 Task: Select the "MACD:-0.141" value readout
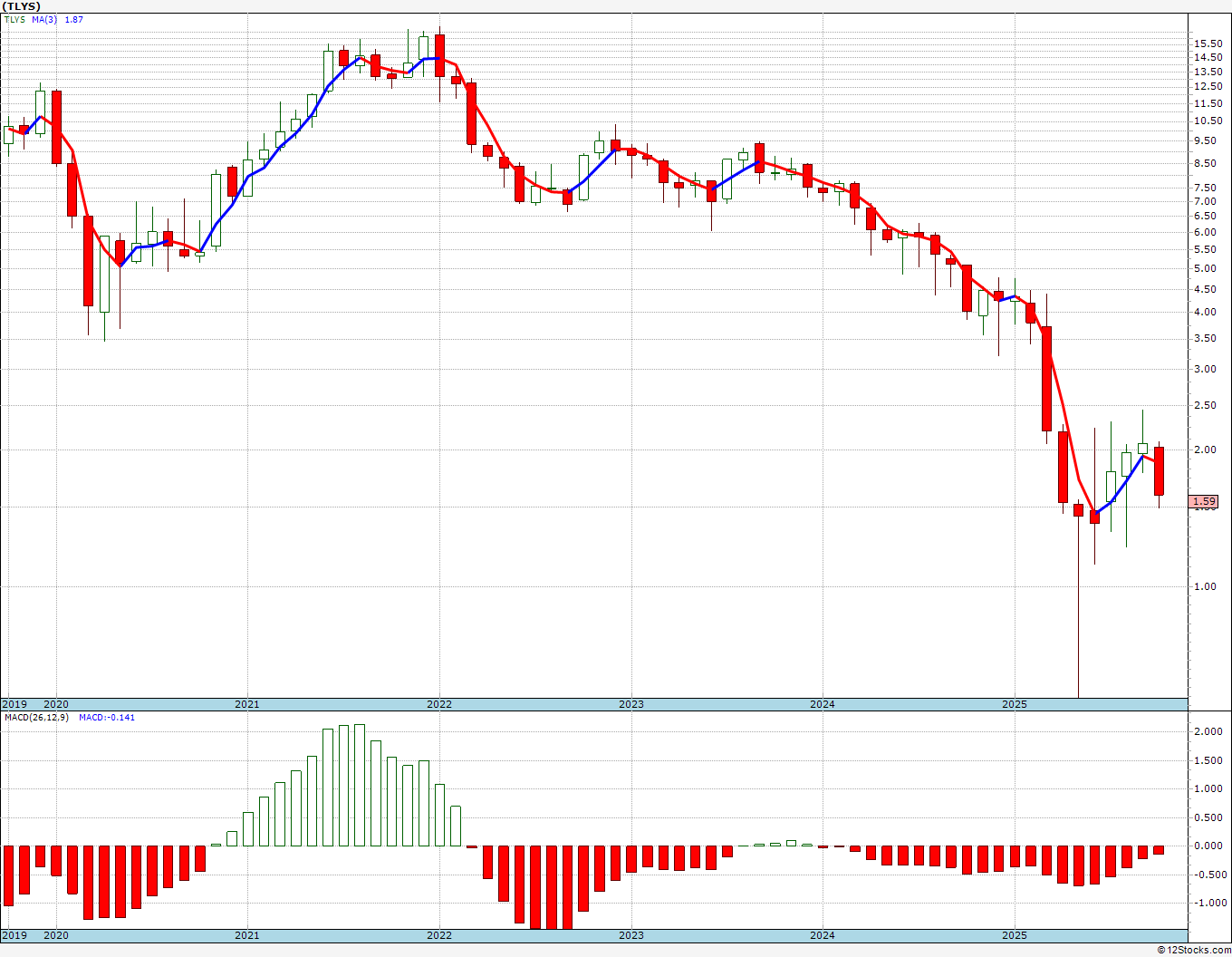[107, 717]
